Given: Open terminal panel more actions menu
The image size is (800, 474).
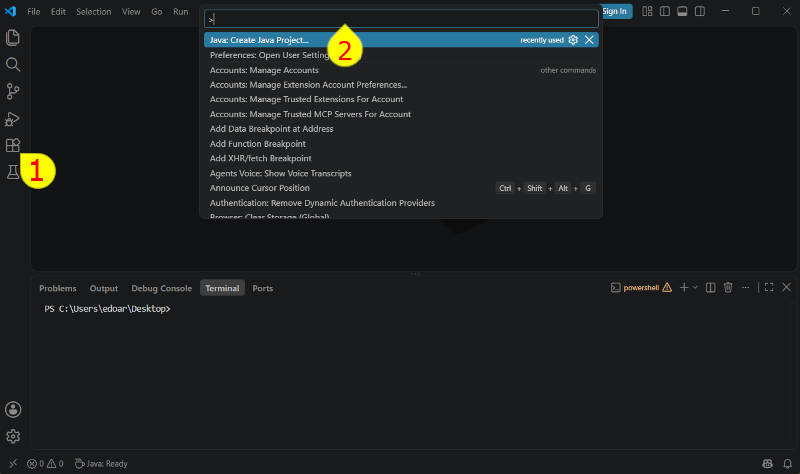Looking at the screenshot, I should tap(745, 288).
